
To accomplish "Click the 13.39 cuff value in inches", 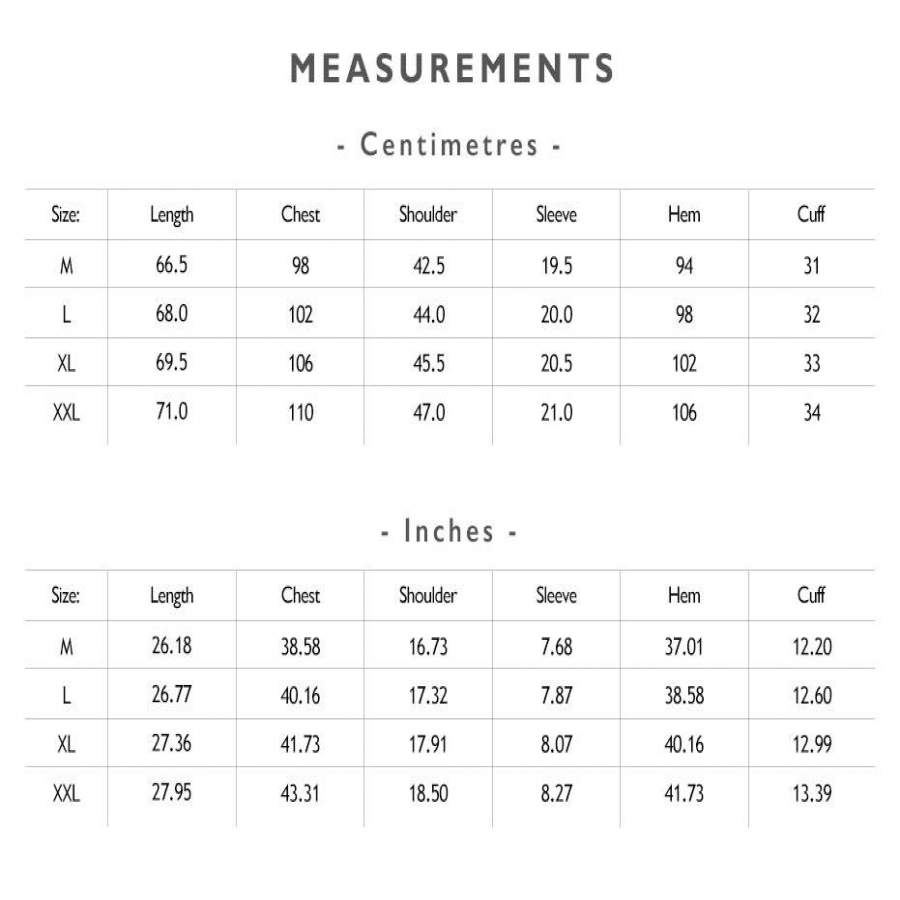I will click(x=811, y=794).
